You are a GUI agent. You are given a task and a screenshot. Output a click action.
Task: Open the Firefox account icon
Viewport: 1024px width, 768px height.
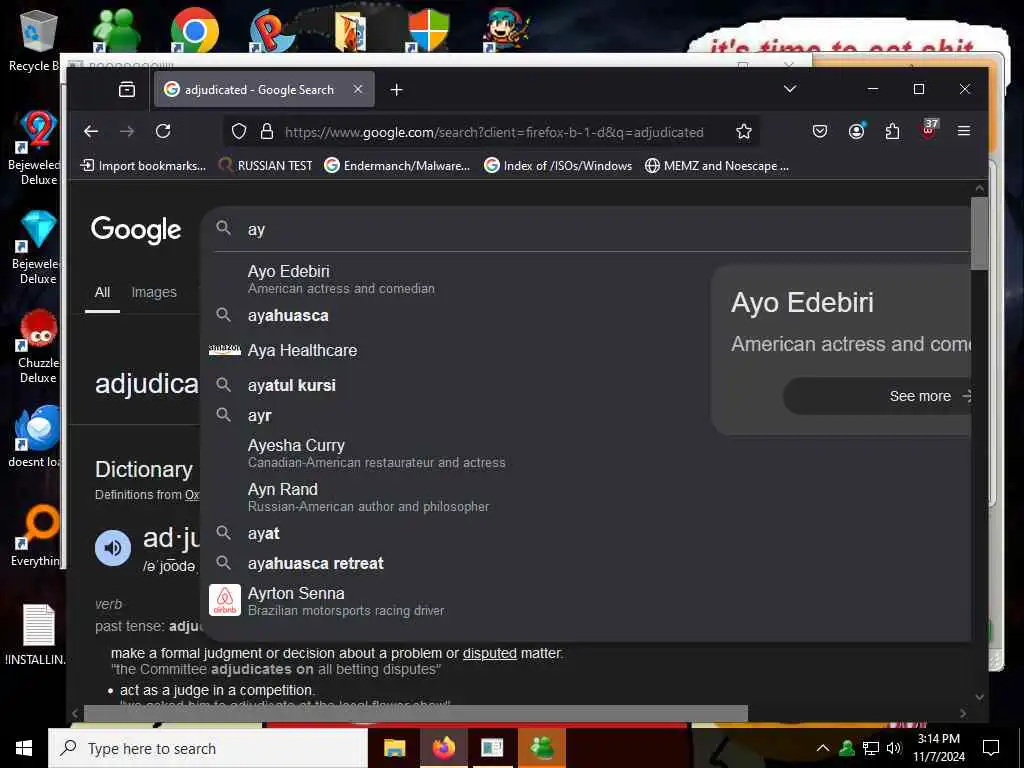click(x=856, y=131)
